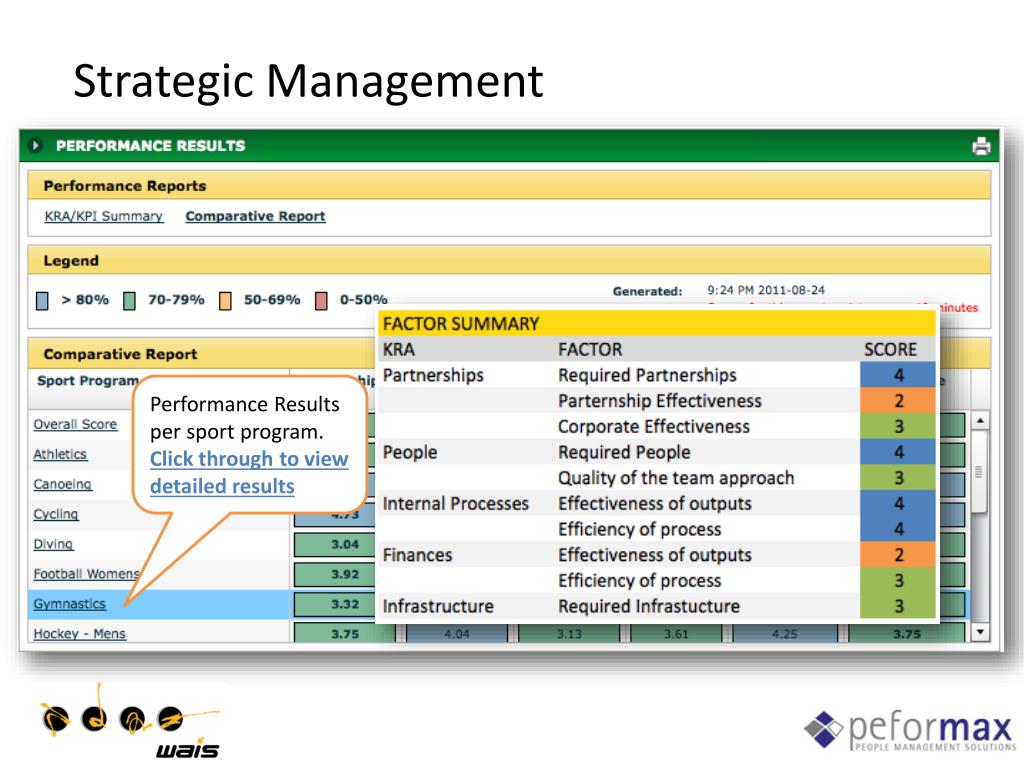Click the green 70-79% legend swatch

pos(129,300)
